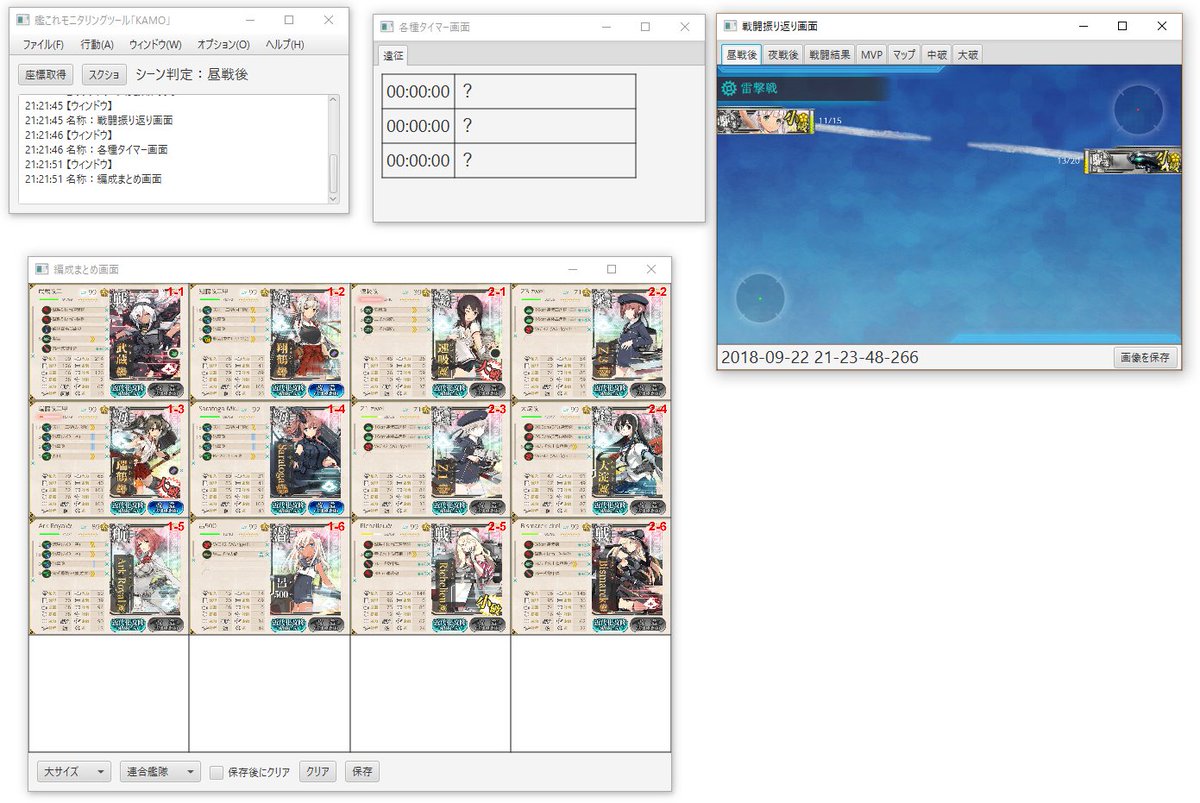
Task: Minimize the 戦闘振り返り画面 window
Action: (x=1083, y=26)
